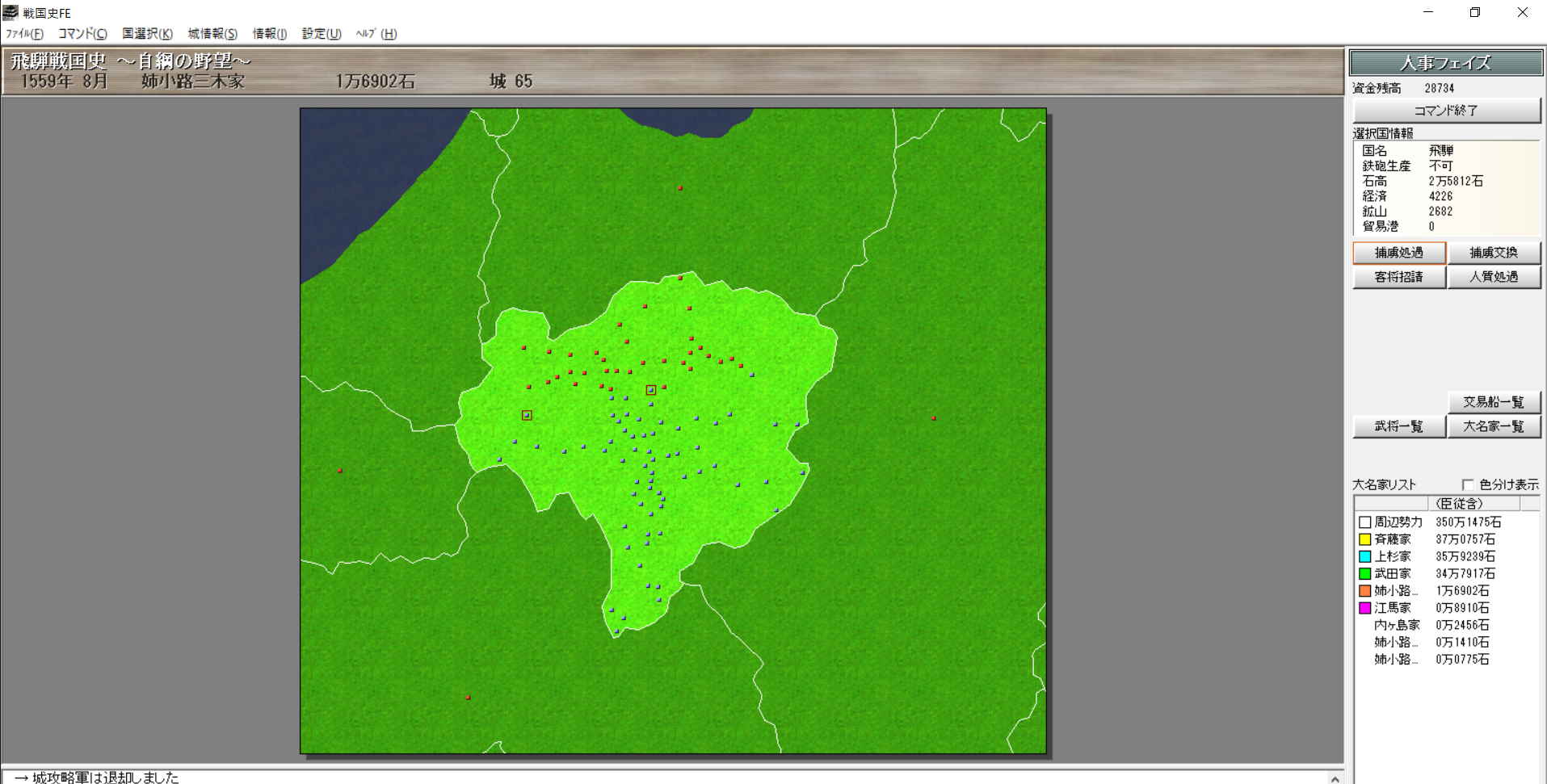The width and height of the screenshot is (1547, 784).
Task: Click the (臣従含) column header
Action: coord(1459,504)
